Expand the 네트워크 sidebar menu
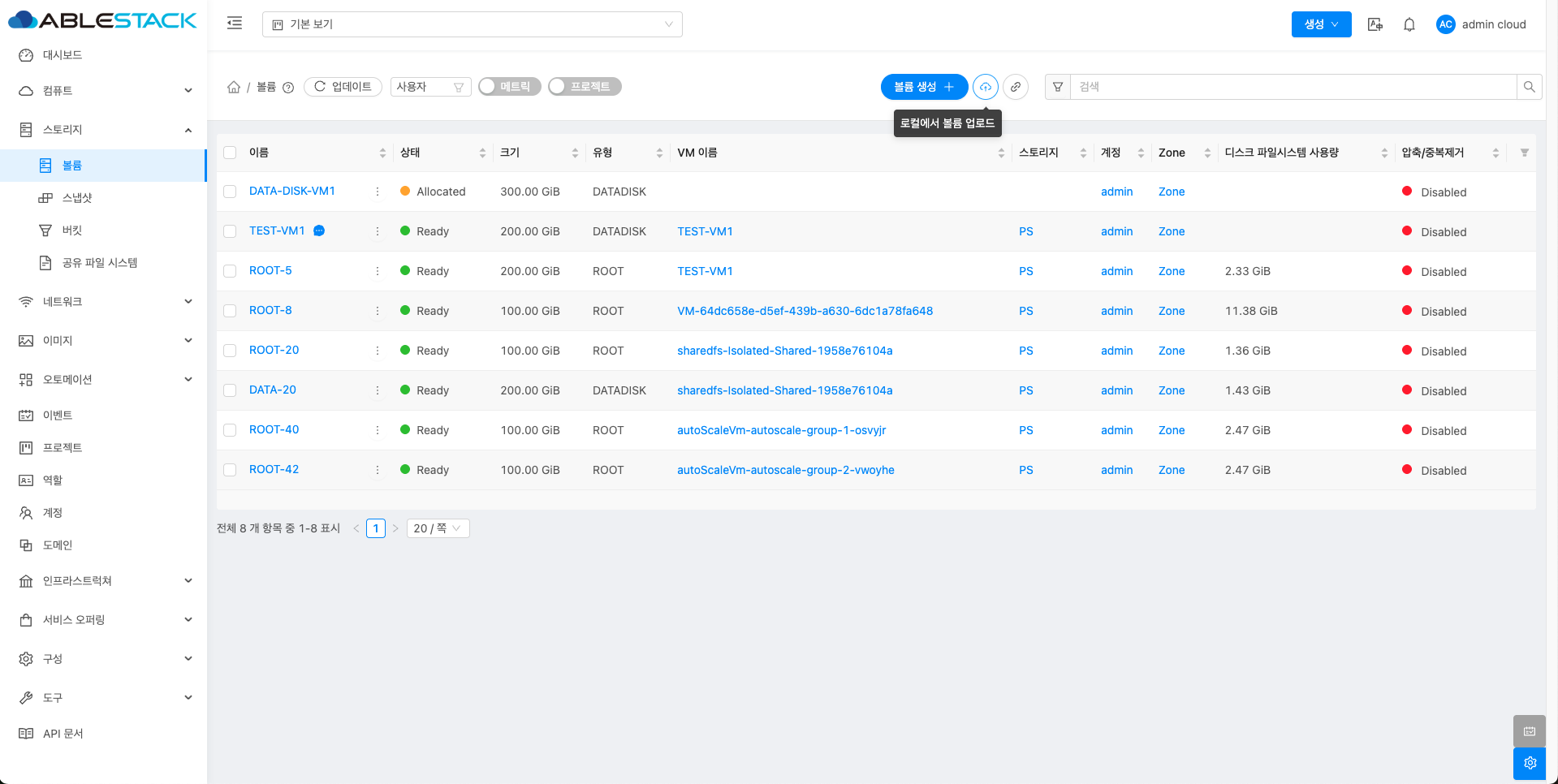This screenshot has width=1558, height=784. coord(104,302)
